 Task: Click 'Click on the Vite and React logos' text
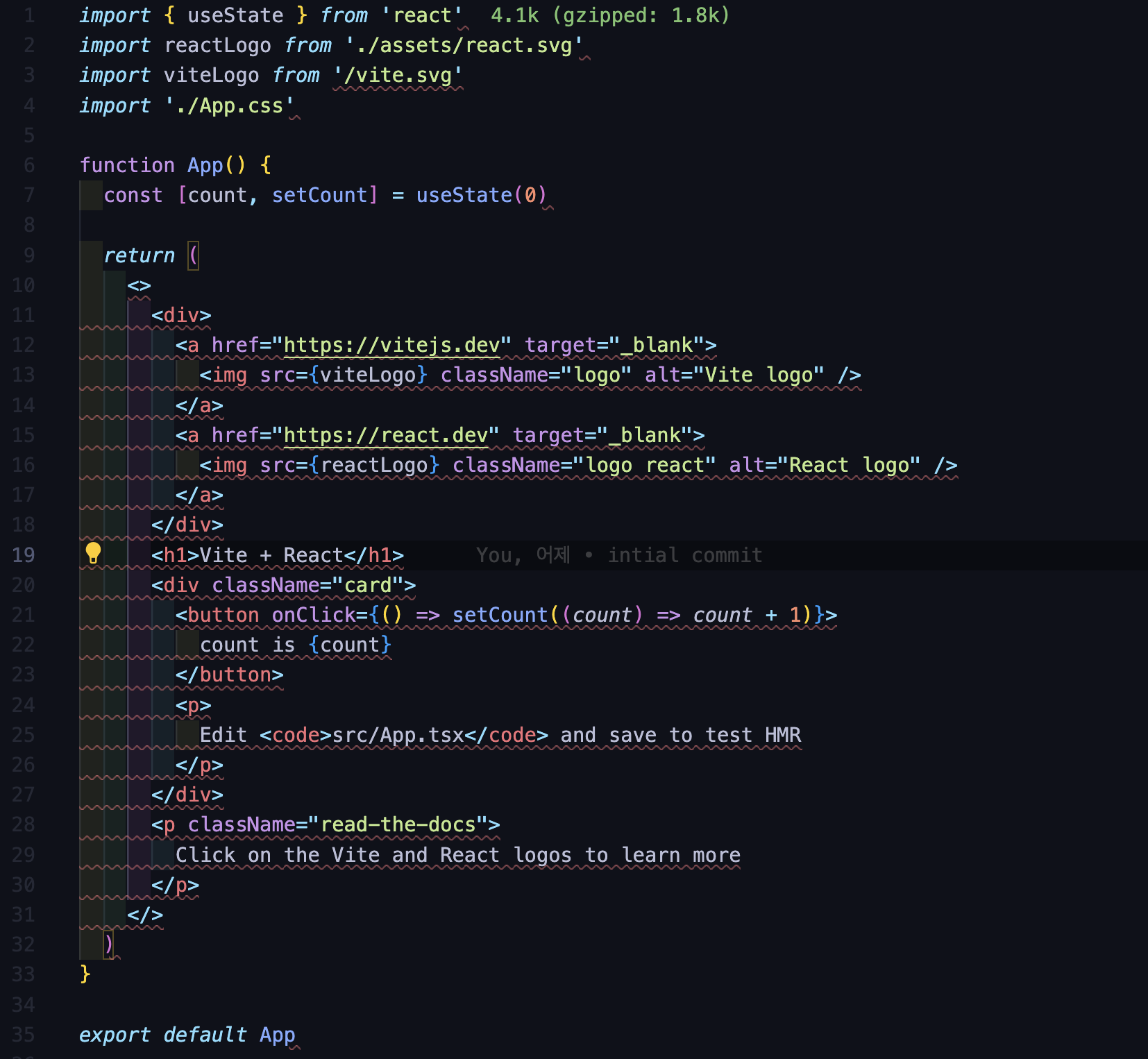tap(374, 855)
